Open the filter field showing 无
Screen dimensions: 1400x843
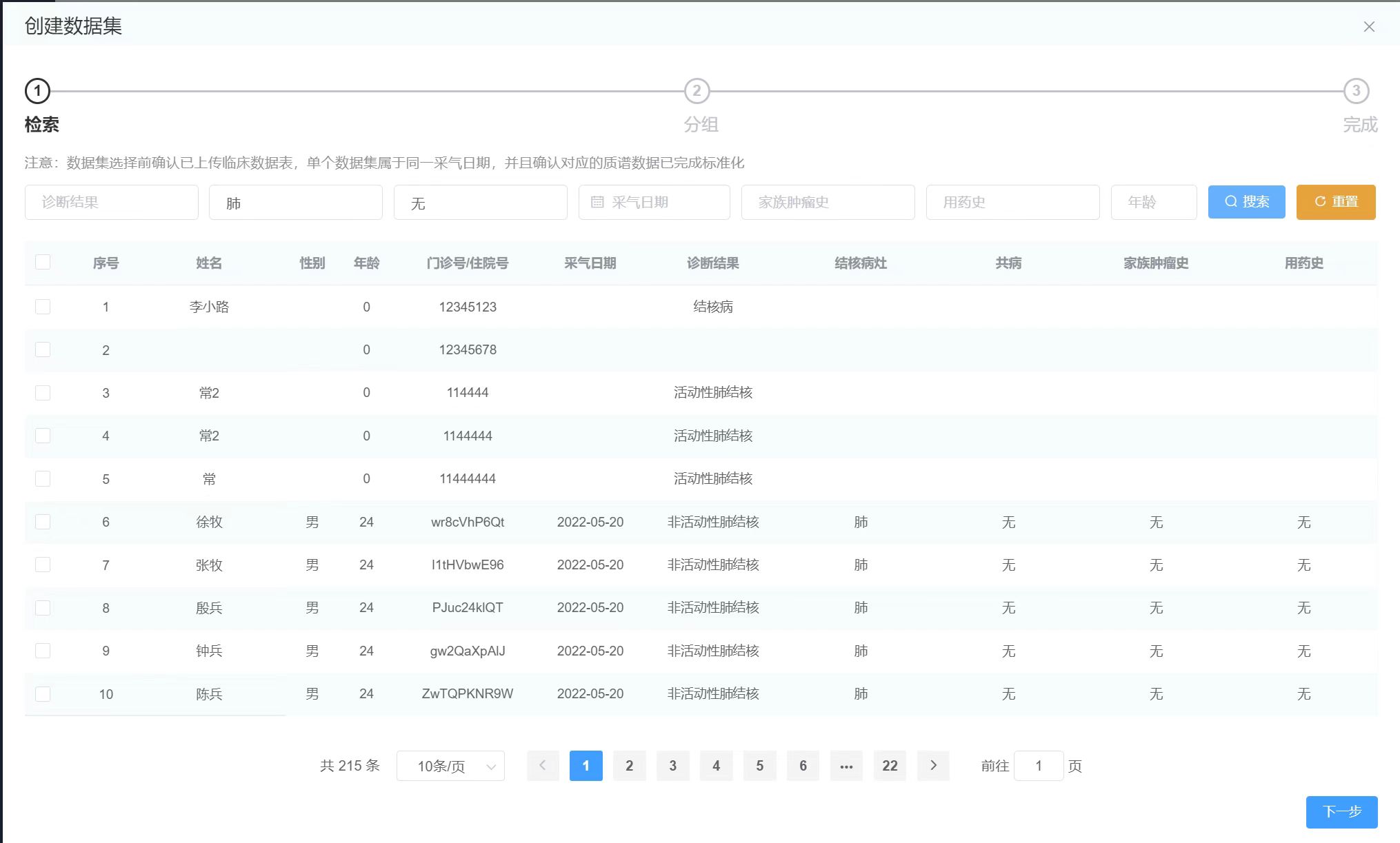(481, 202)
